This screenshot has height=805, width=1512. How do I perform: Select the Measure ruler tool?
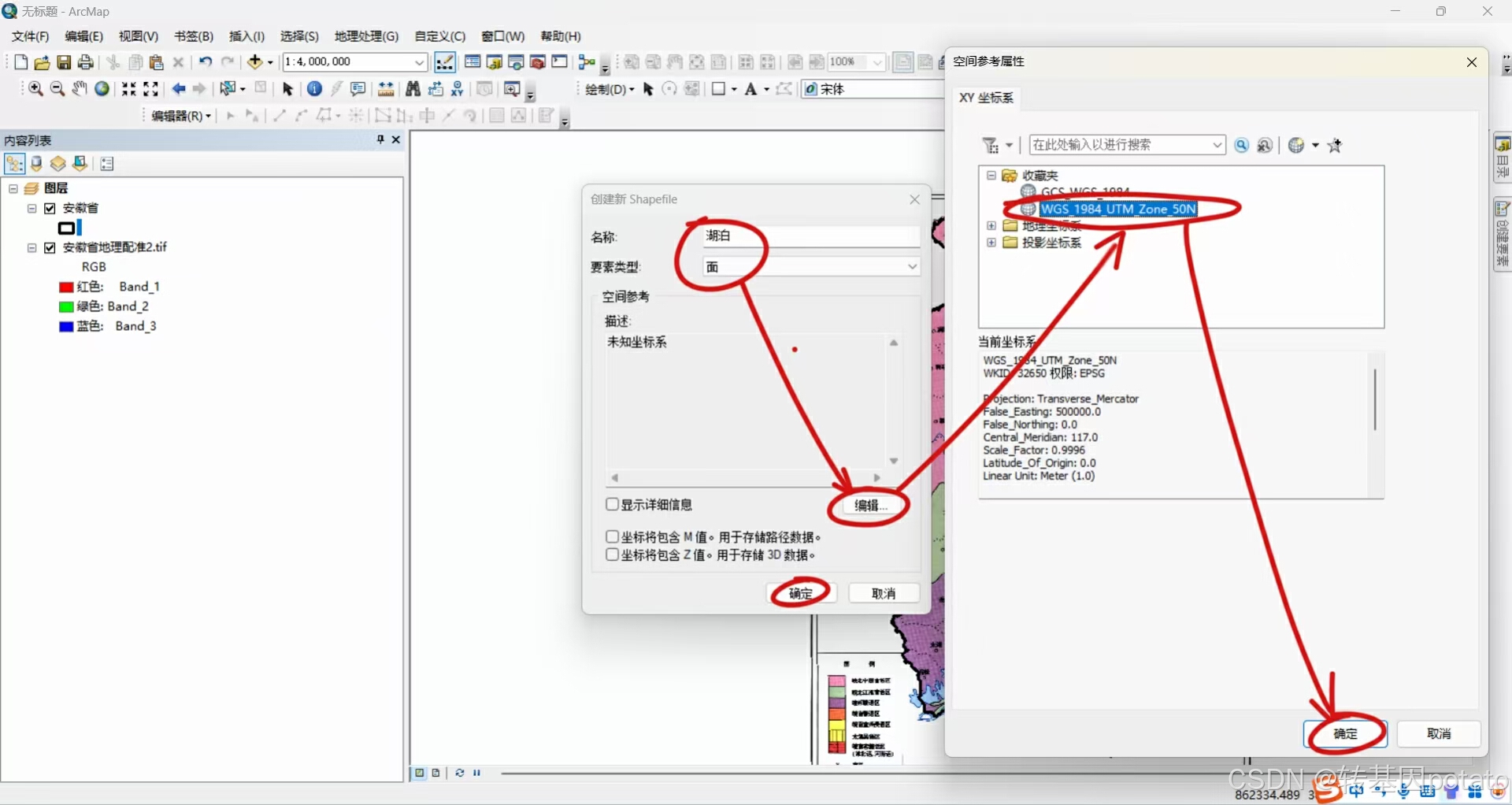[x=386, y=89]
